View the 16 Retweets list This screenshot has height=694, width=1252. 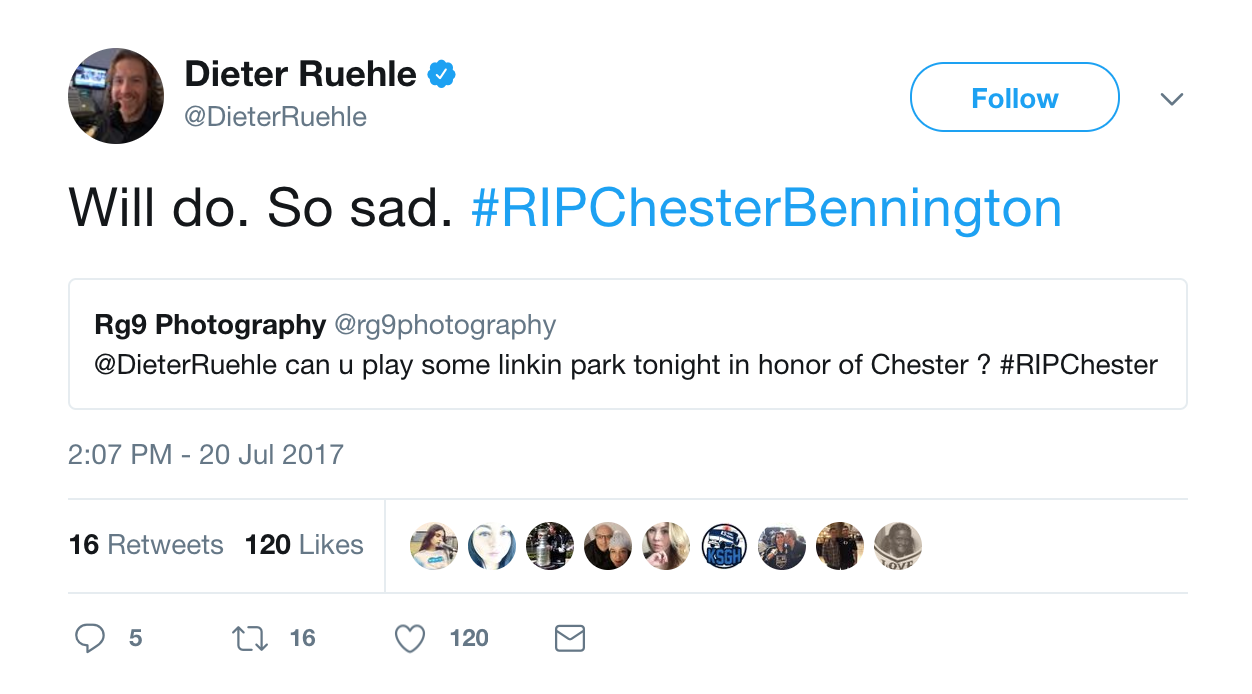[x=146, y=545]
